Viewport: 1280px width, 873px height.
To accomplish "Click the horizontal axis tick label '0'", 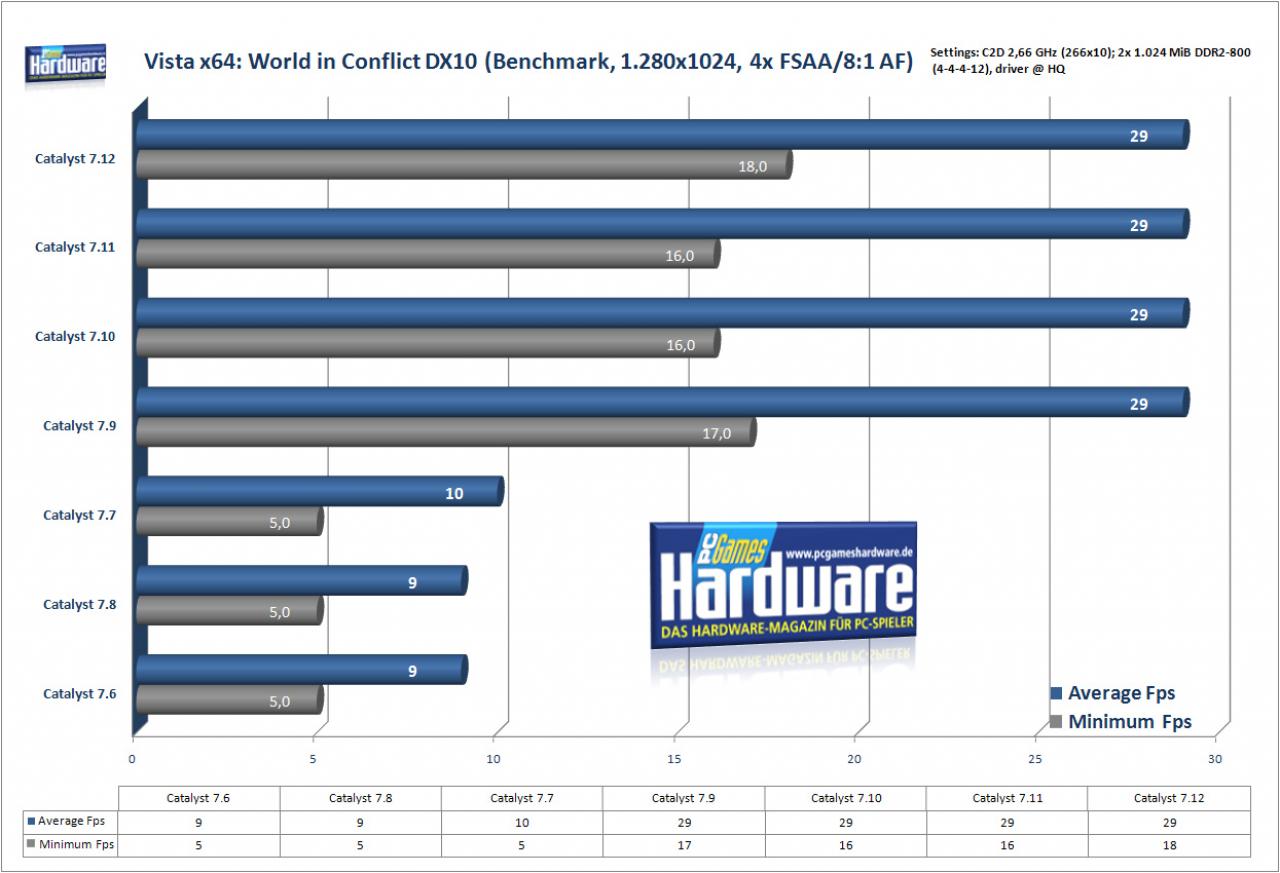I will tap(133, 759).
